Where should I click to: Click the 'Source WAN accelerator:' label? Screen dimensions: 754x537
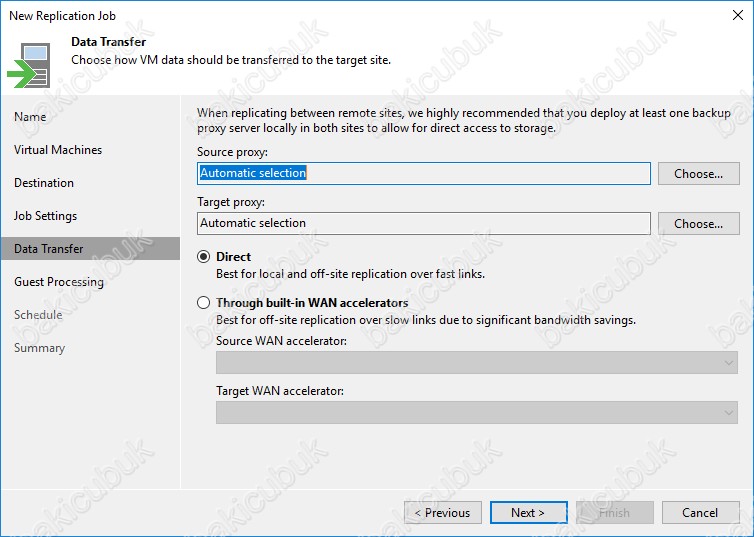pyautogui.click(x=281, y=341)
